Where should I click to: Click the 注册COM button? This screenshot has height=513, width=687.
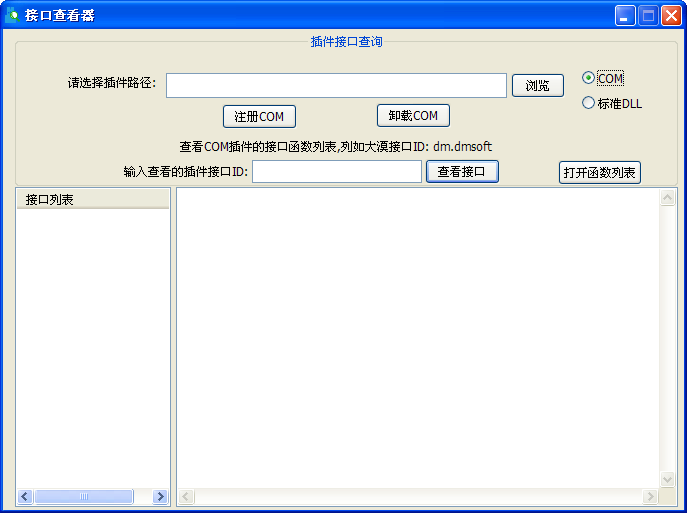click(x=259, y=117)
